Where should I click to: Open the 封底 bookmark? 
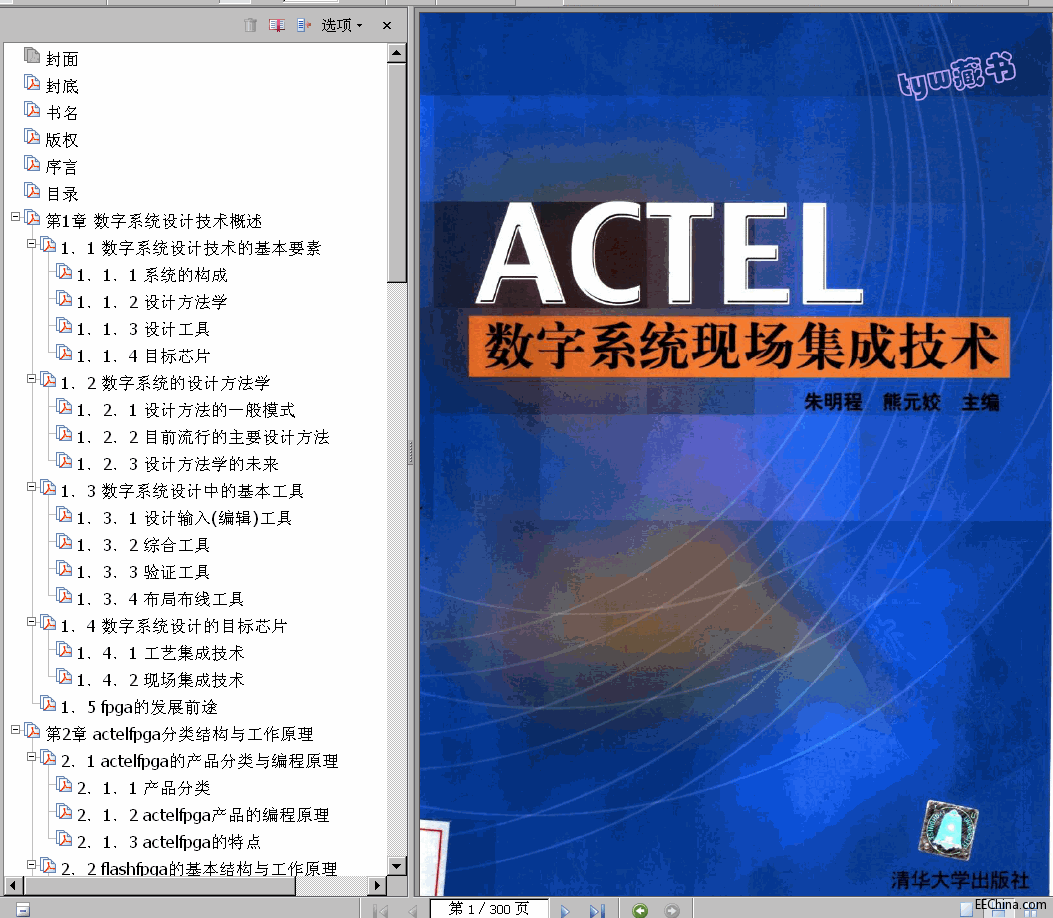[62, 86]
